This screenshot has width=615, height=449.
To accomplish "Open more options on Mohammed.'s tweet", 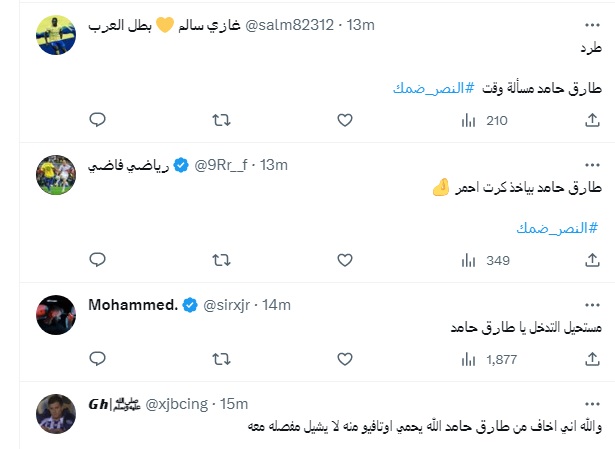I will (590, 301).
